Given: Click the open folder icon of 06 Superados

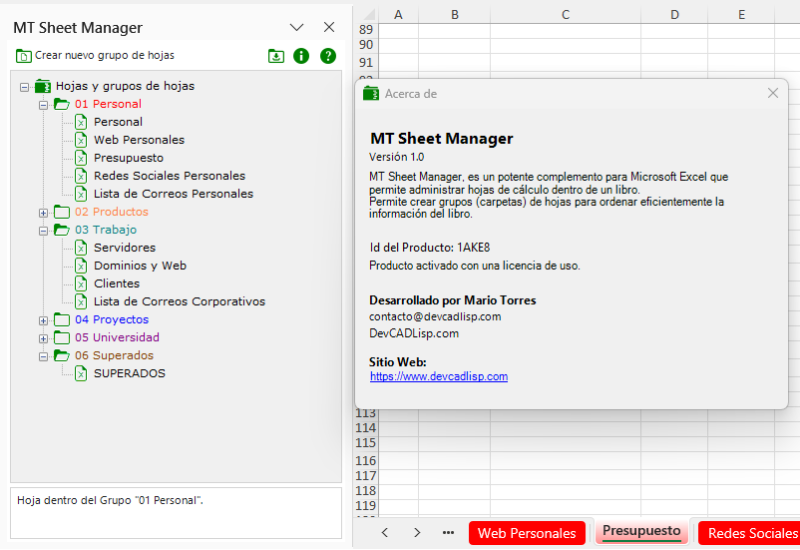Looking at the screenshot, I should click(x=62, y=355).
